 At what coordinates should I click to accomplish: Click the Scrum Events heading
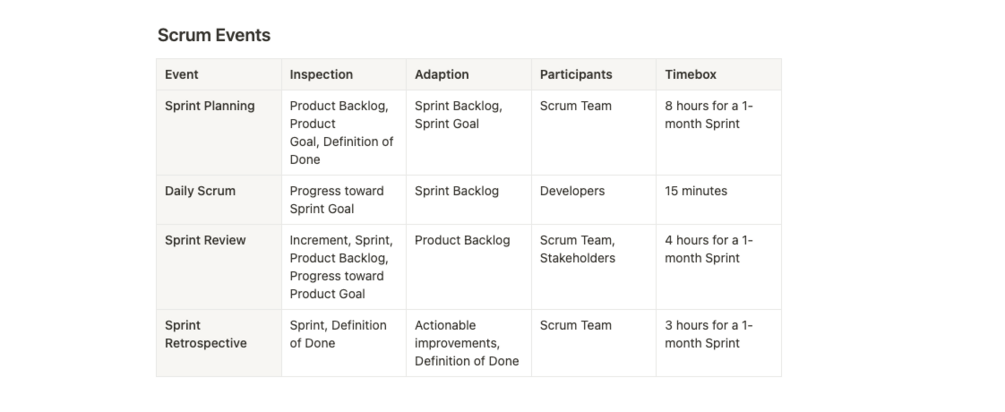pyautogui.click(x=214, y=35)
